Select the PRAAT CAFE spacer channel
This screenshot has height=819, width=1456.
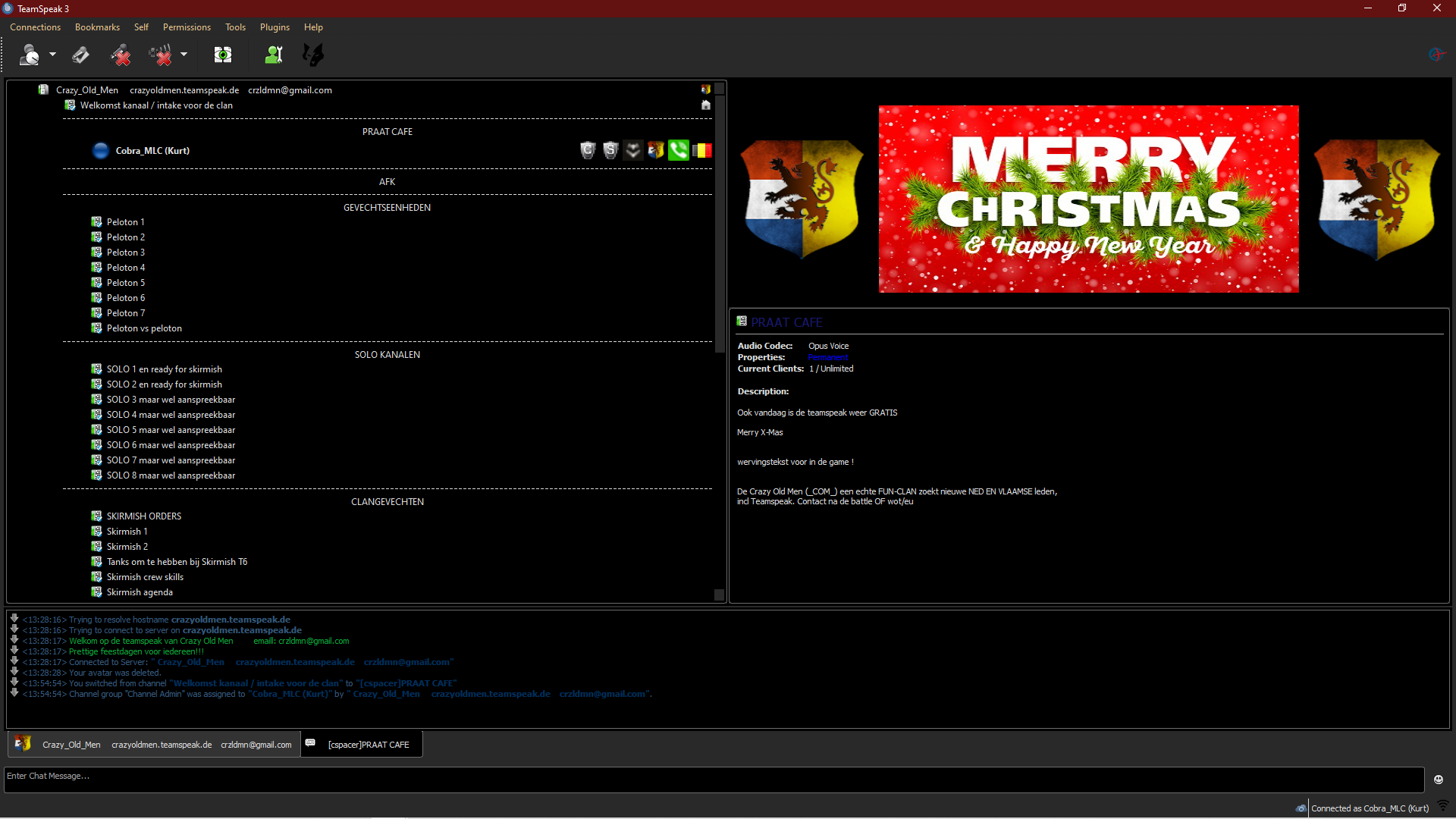click(387, 132)
